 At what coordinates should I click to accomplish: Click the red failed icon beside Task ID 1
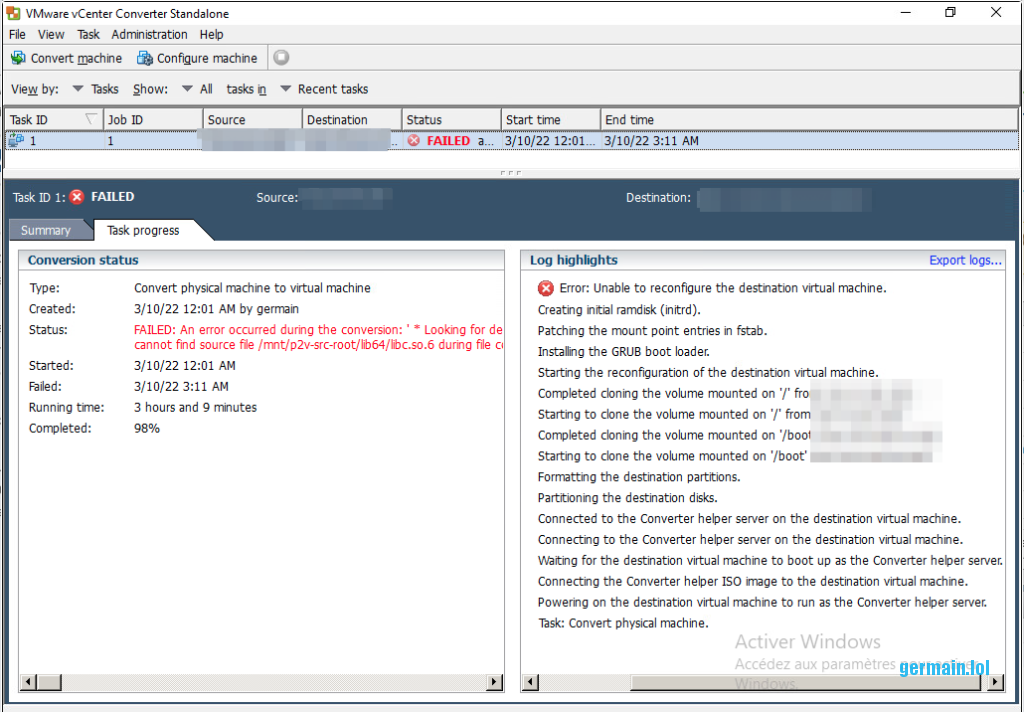click(77, 197)
